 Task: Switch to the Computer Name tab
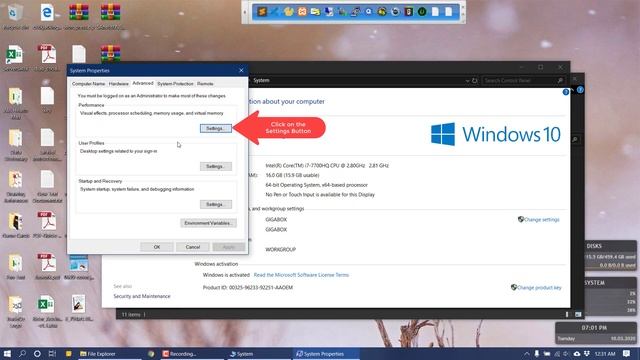tap(89, 84)
